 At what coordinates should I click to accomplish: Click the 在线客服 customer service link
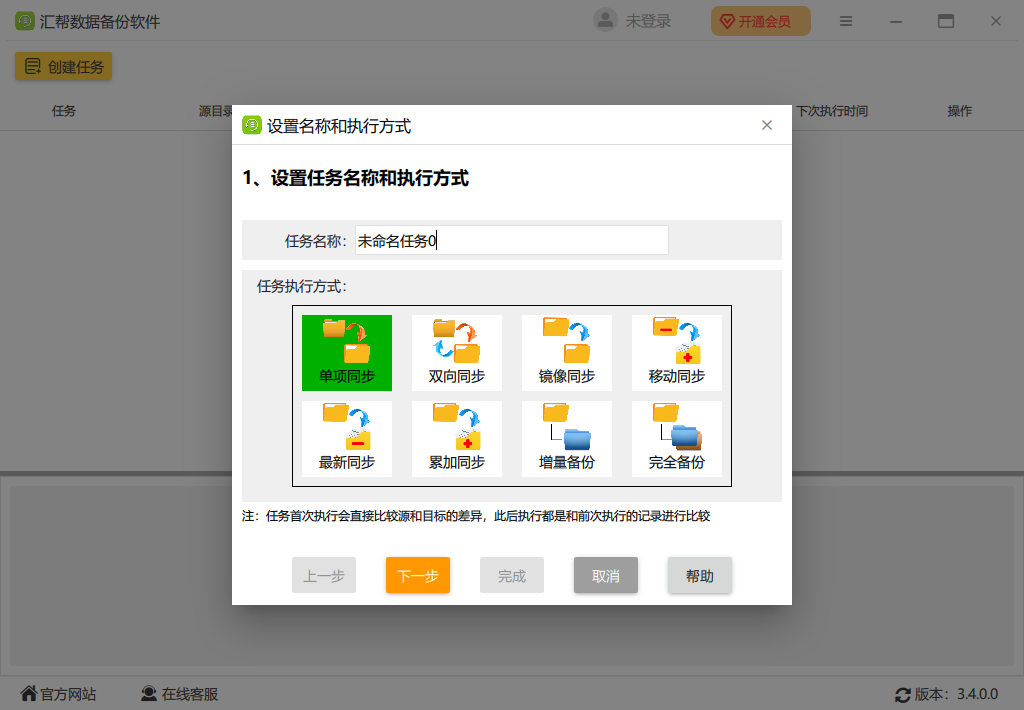(x=179, y=692)
